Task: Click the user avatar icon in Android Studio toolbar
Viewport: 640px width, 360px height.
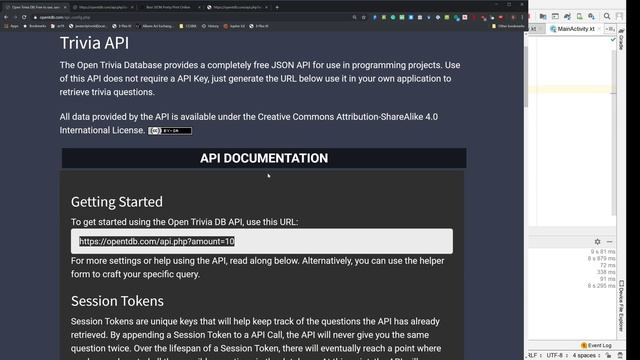Action: click(619, 16)
